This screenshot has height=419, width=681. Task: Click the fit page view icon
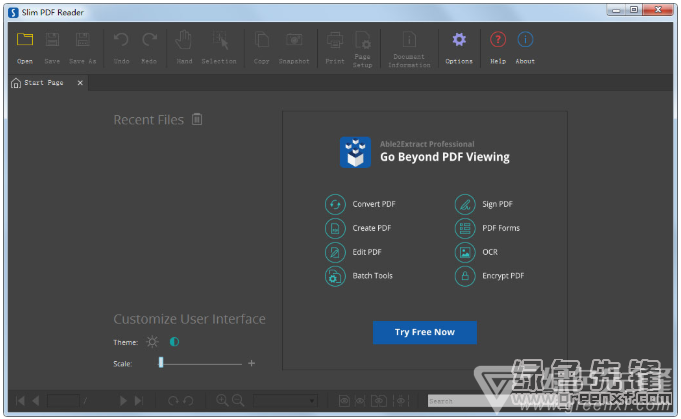(344, 400)
